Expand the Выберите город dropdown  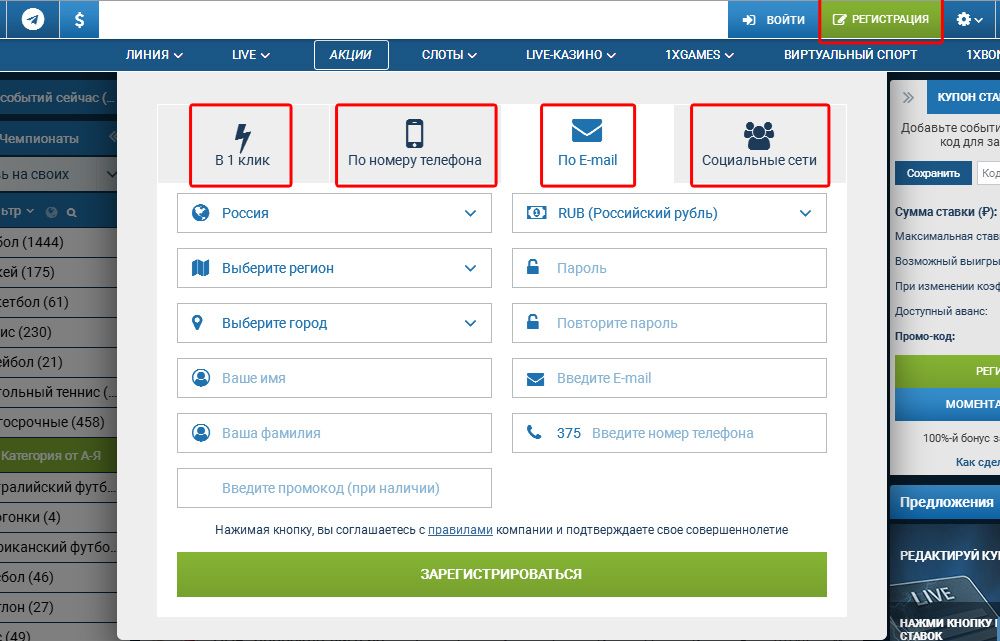coord(334,323)
